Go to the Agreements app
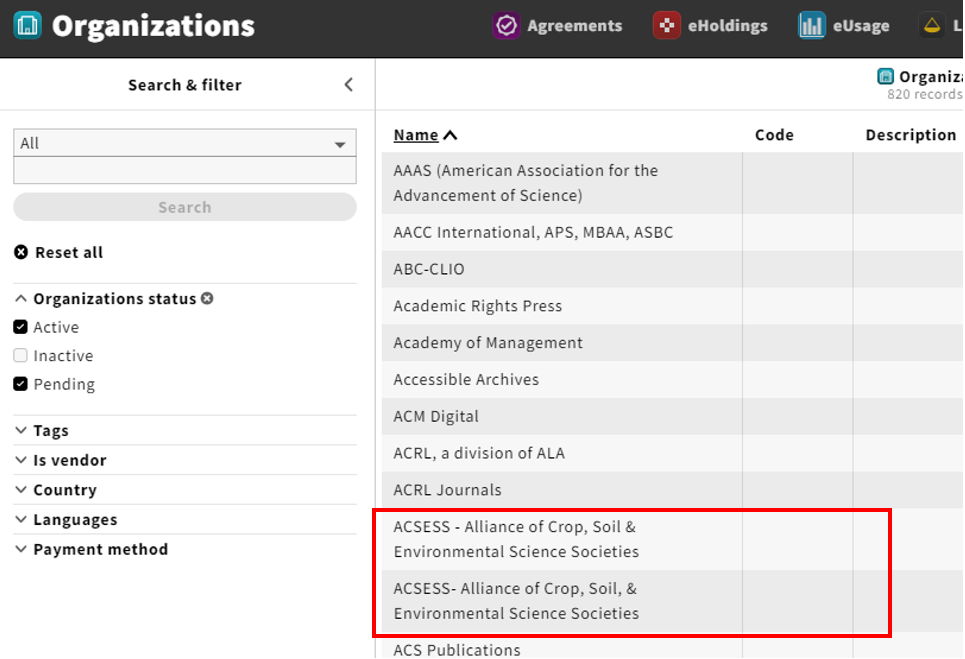965x659 pixels. [x=558, y=25]
